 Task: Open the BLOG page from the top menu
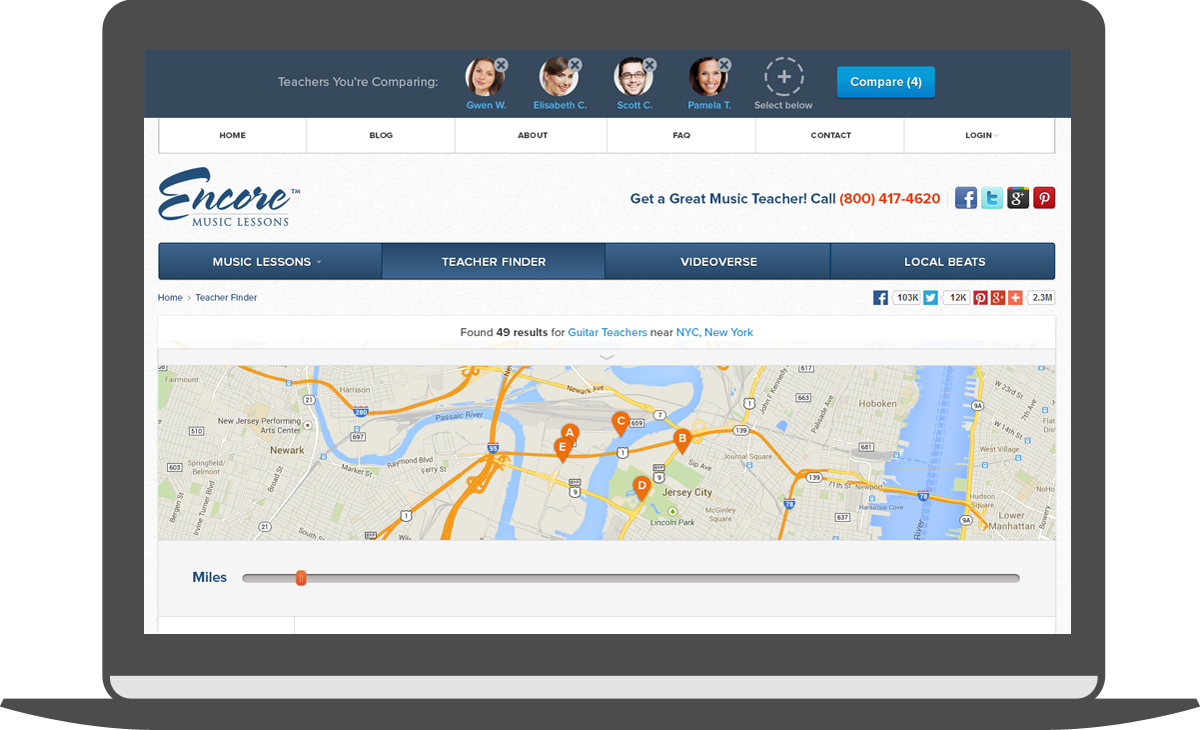[381, 135]
